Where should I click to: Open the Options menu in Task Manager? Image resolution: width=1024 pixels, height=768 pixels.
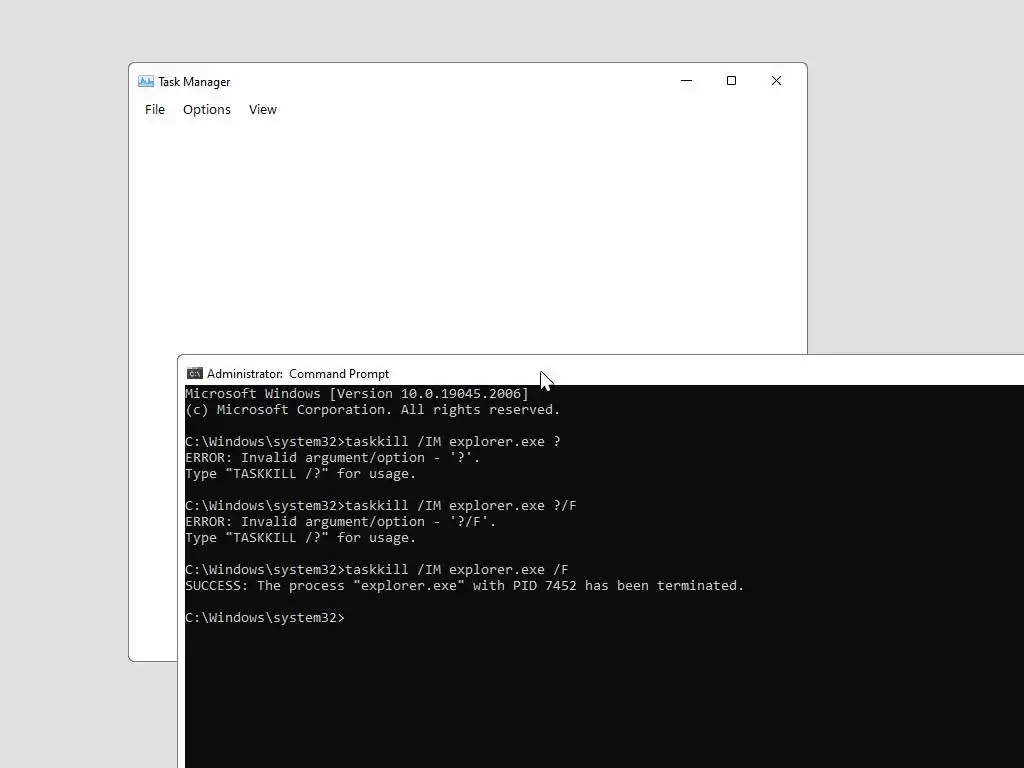click(x=206, y=110)
